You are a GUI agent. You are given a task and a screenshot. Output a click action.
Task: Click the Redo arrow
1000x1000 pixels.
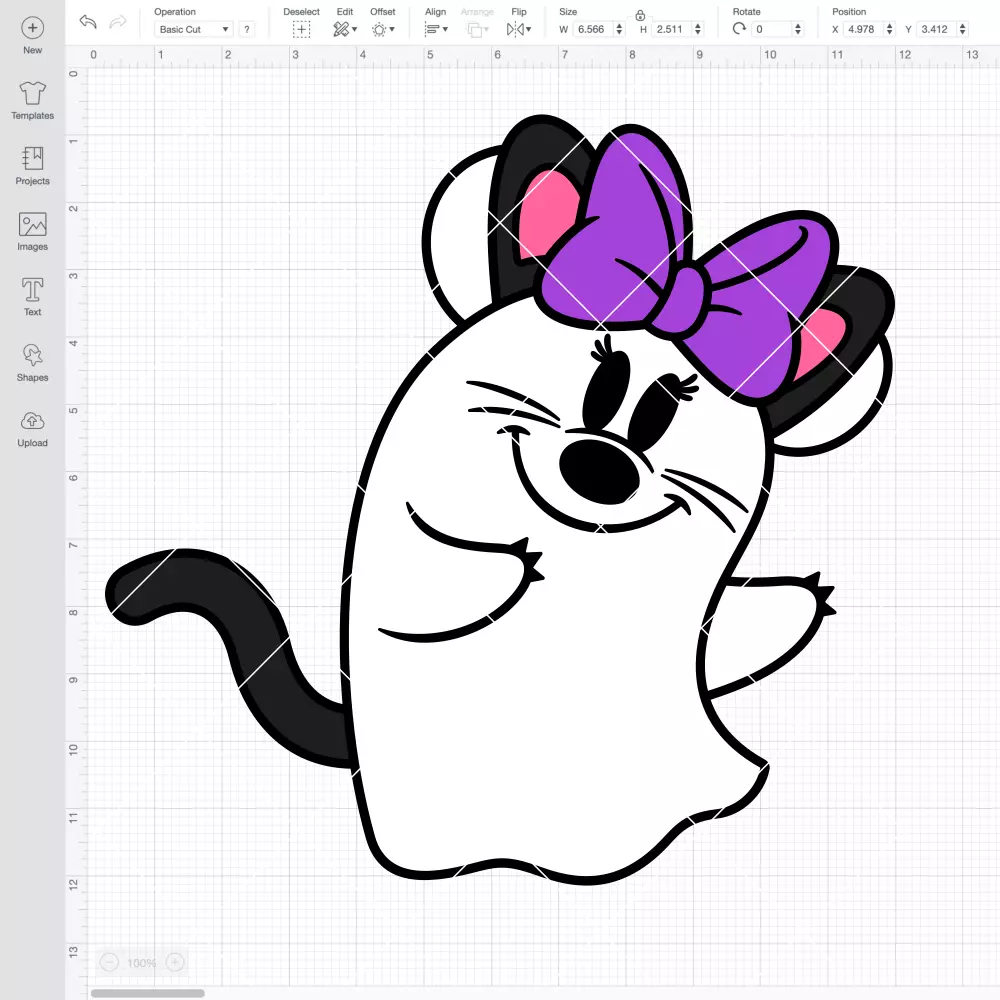[x=118, y=22]
